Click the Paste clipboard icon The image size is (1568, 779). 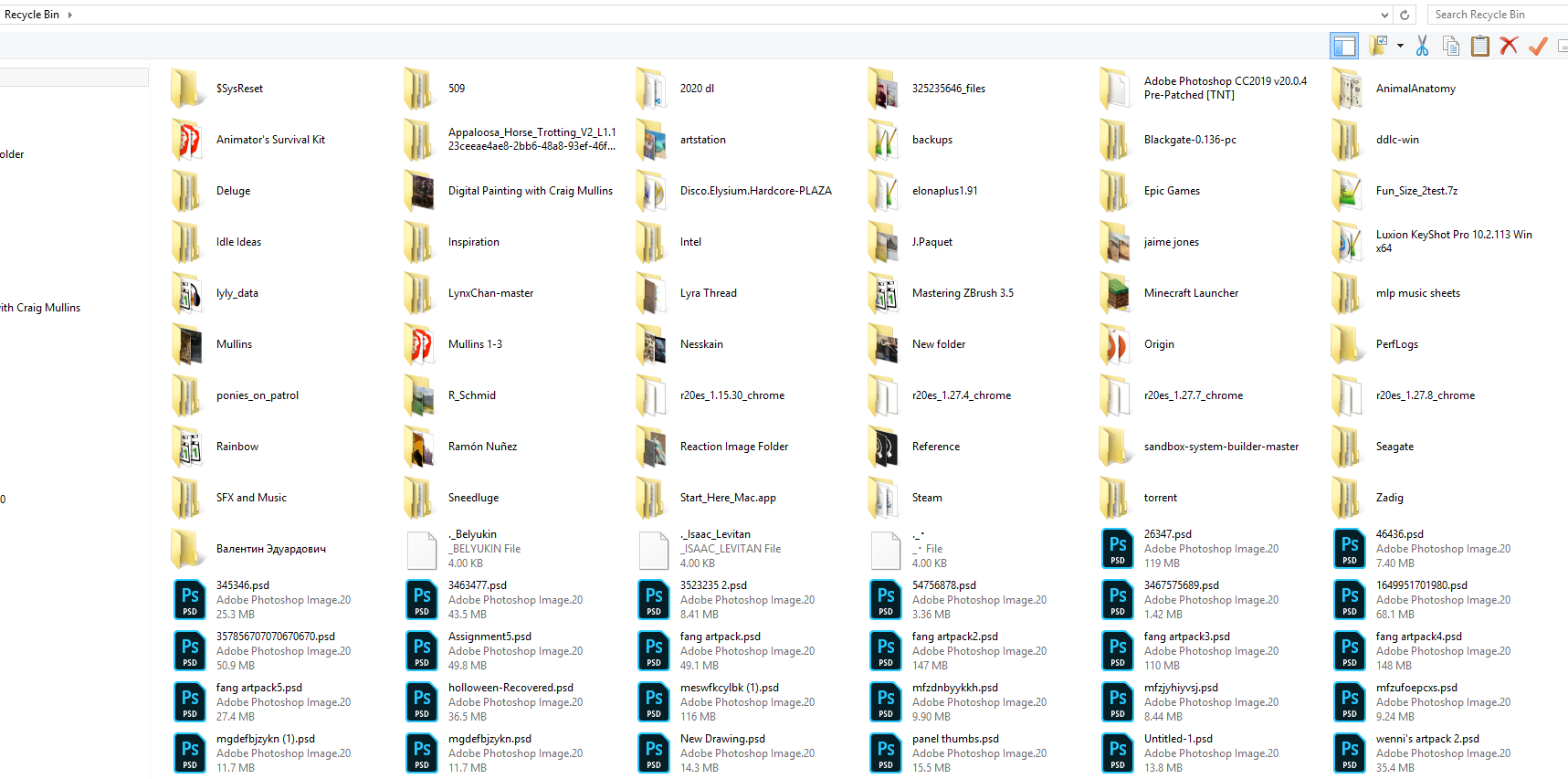pyautogui.click(x=1479, y=46)
